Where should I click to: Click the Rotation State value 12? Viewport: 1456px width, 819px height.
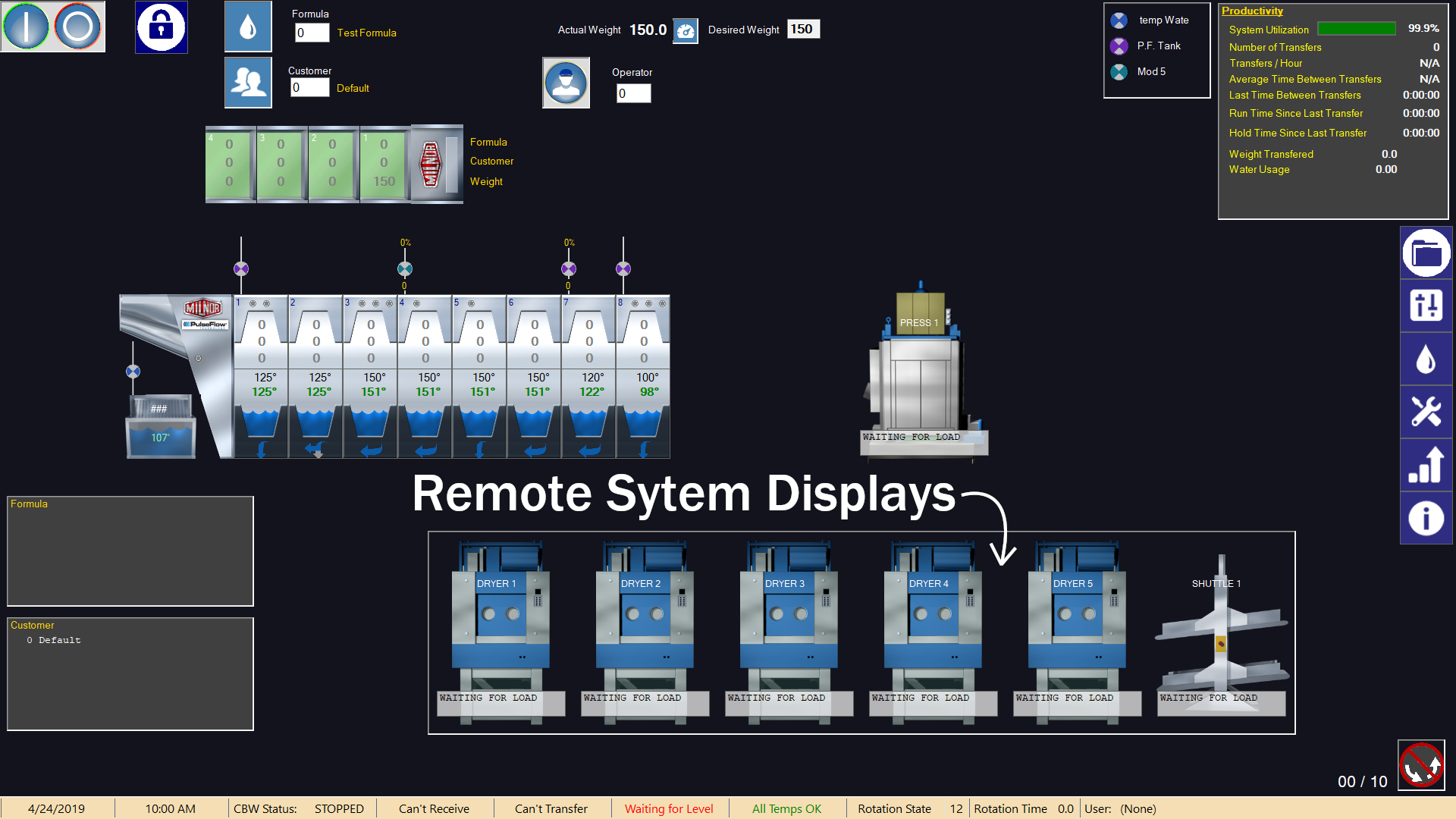[x=956, y=809]
